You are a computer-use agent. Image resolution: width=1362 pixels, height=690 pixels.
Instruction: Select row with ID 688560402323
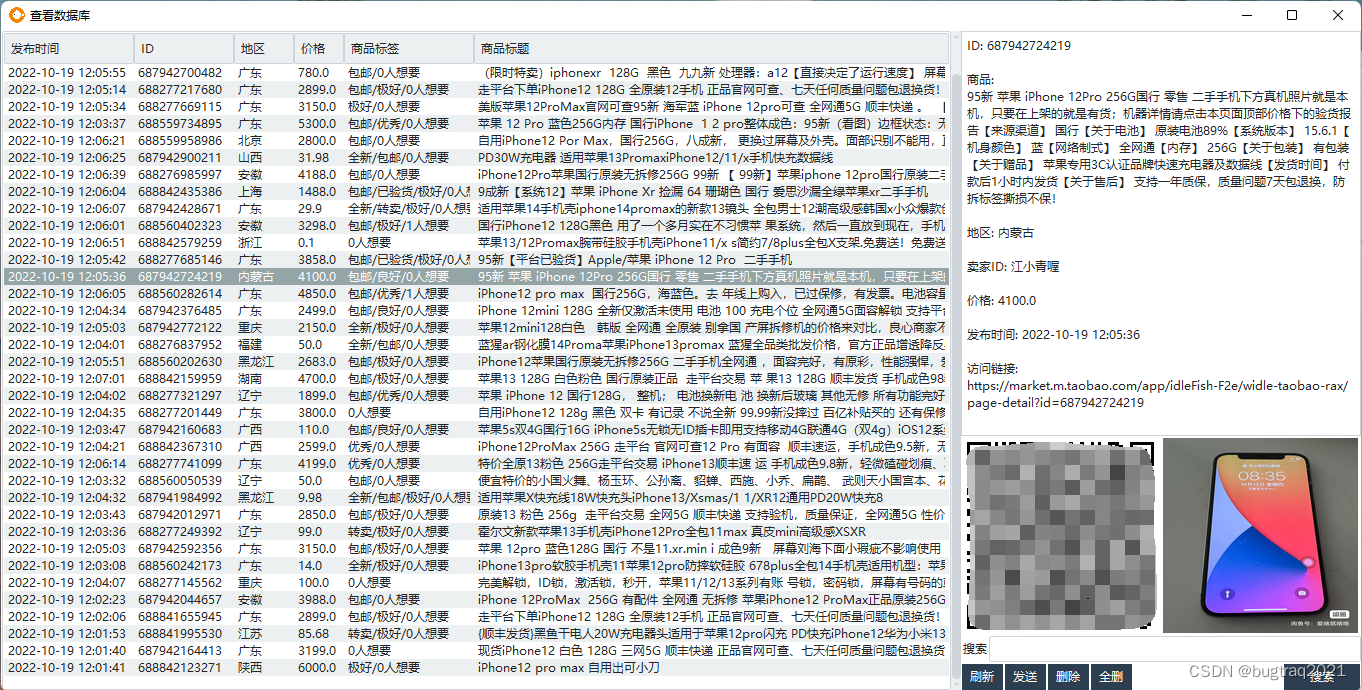(475, 226)
